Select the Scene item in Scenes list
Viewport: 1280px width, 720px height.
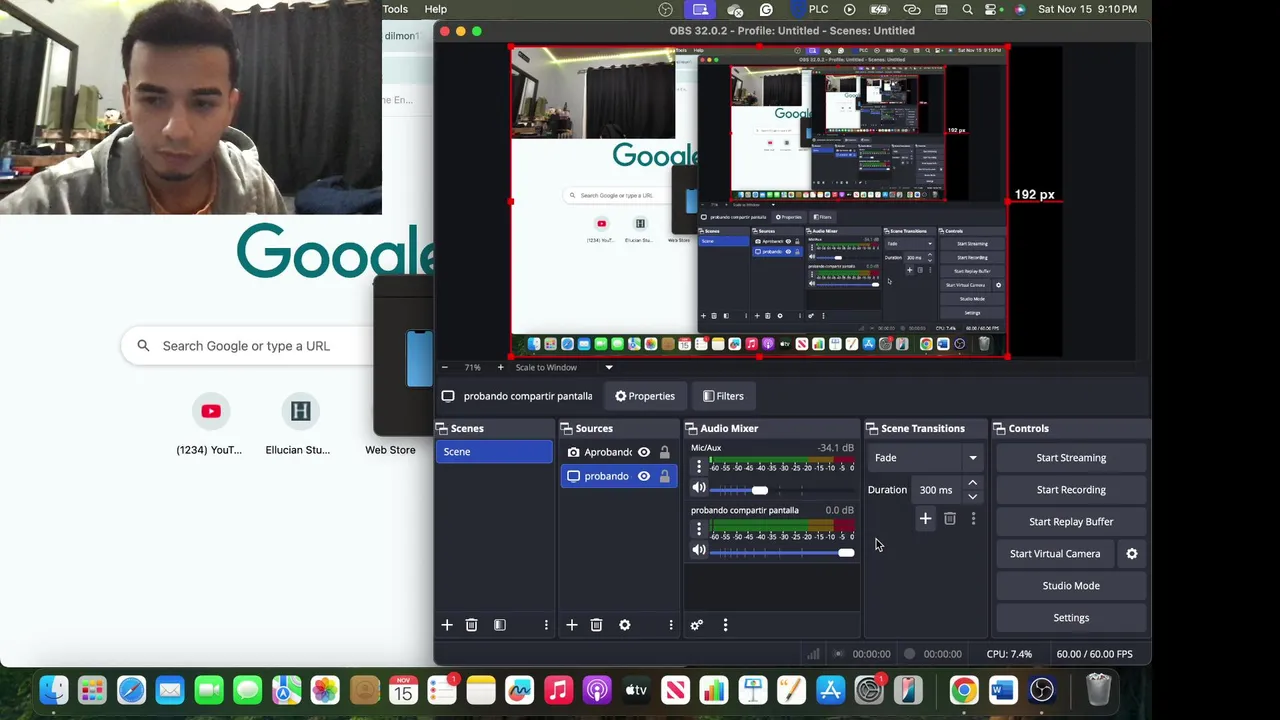tap(494, 452)
